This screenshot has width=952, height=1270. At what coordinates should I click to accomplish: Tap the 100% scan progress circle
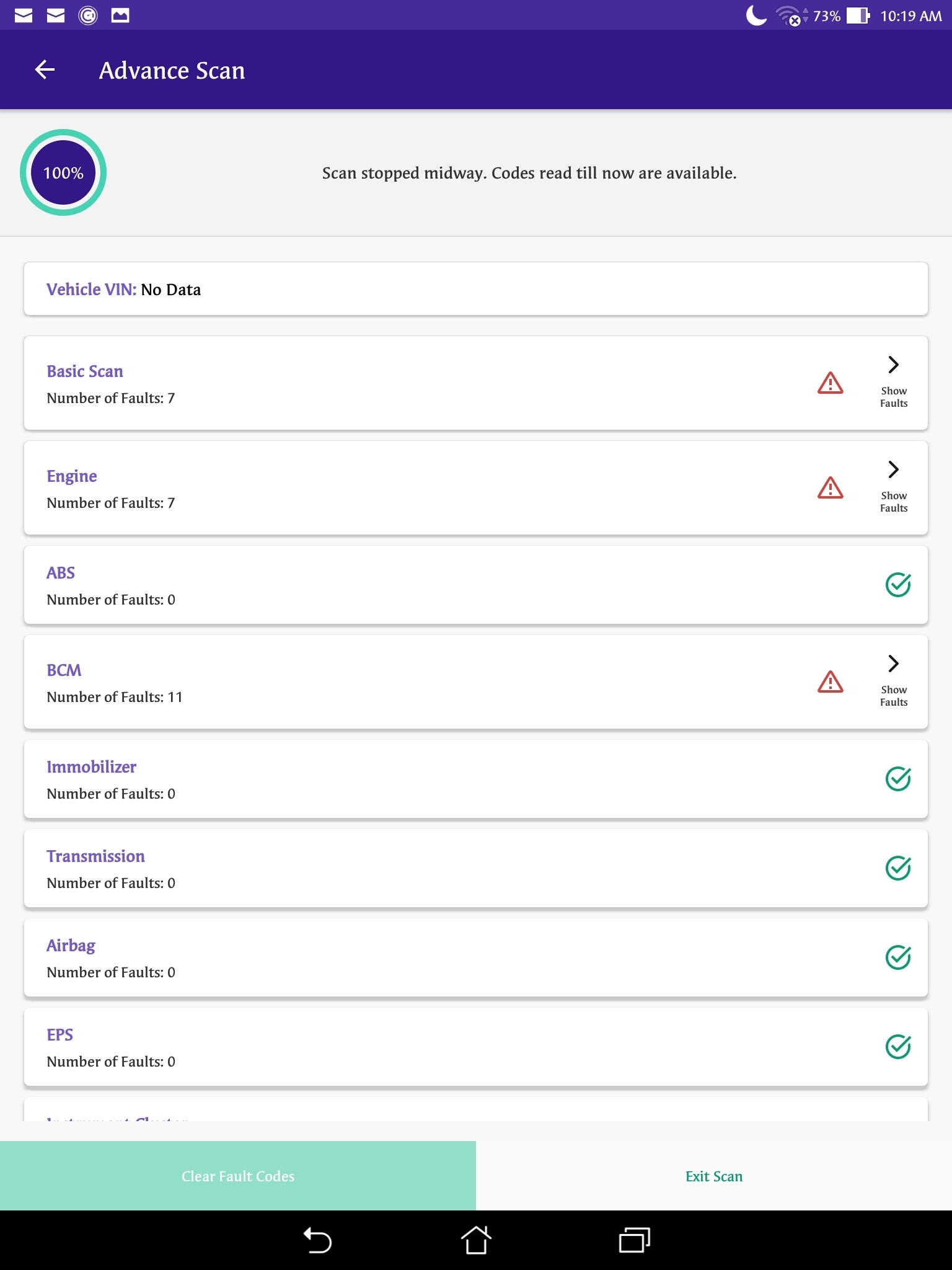[x=63, y=172]
